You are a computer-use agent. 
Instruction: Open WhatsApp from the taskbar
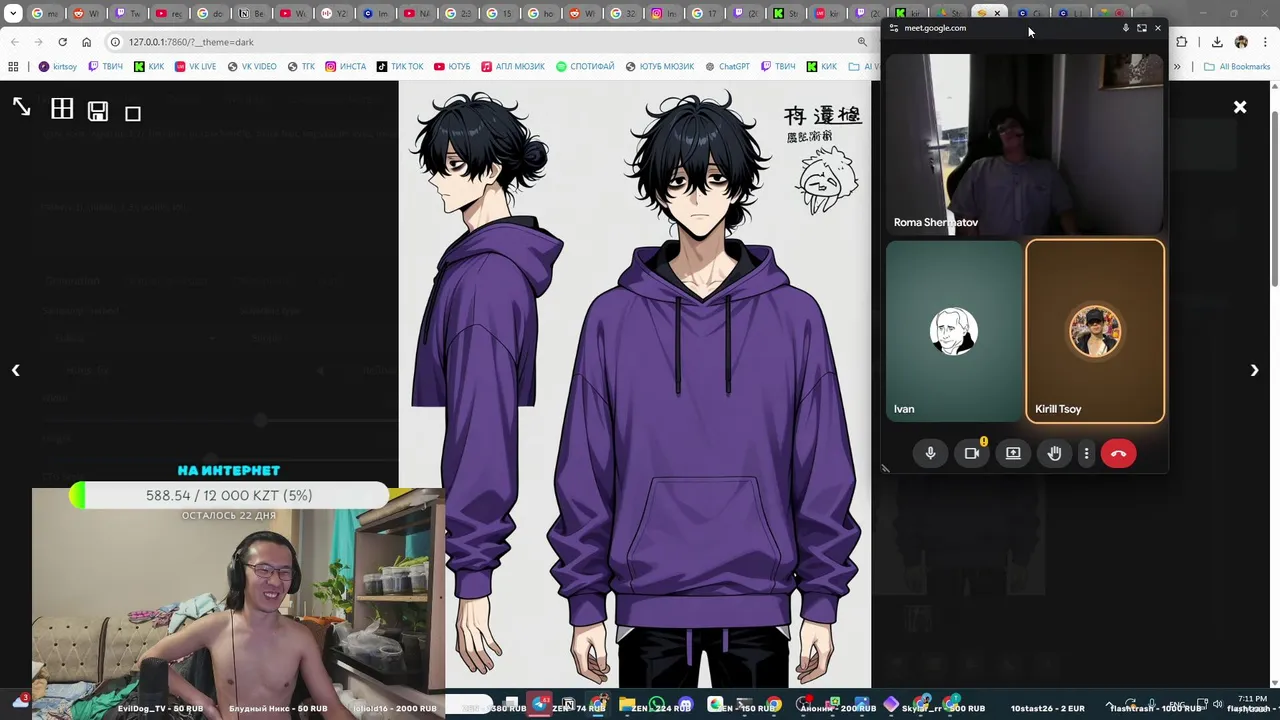pos(657,704)
